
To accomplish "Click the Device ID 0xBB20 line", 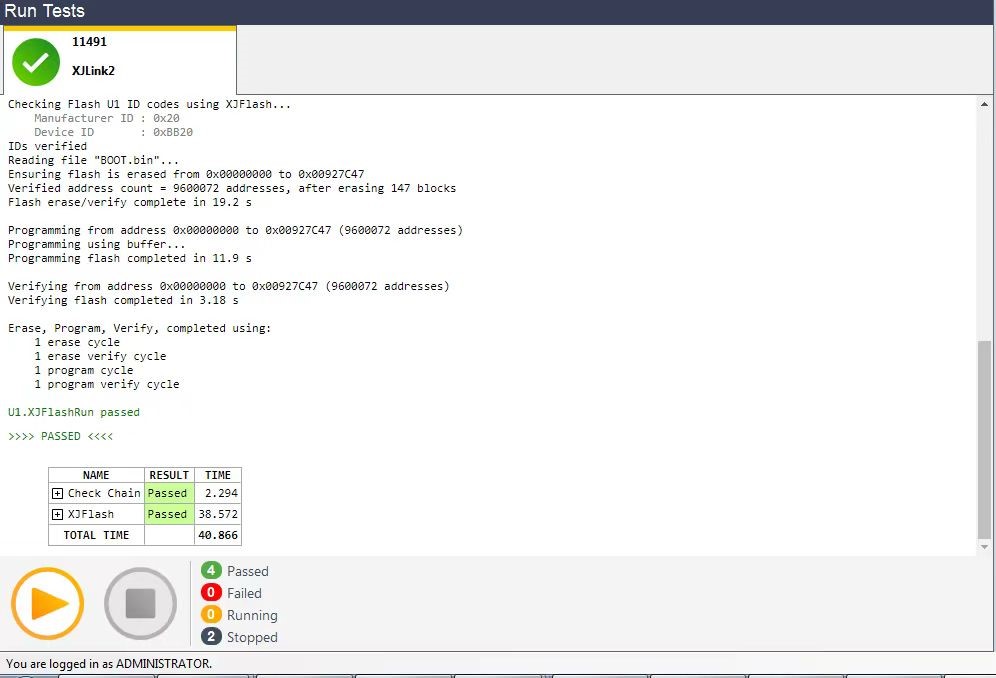I will (113, 132).
